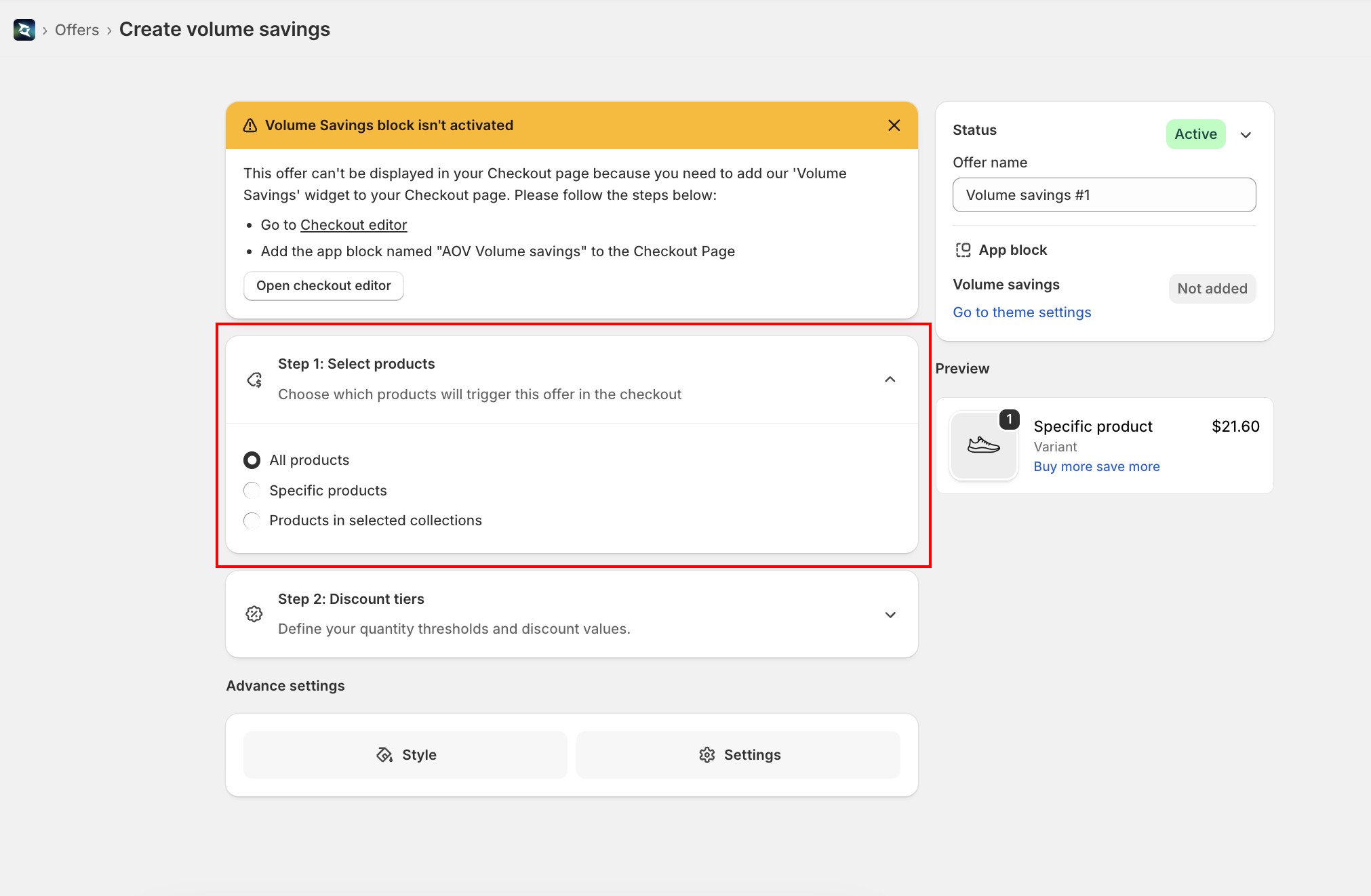Click the Create volume savings page title
The height and width of the screenshot is (896, 1371).
[224, 29]
